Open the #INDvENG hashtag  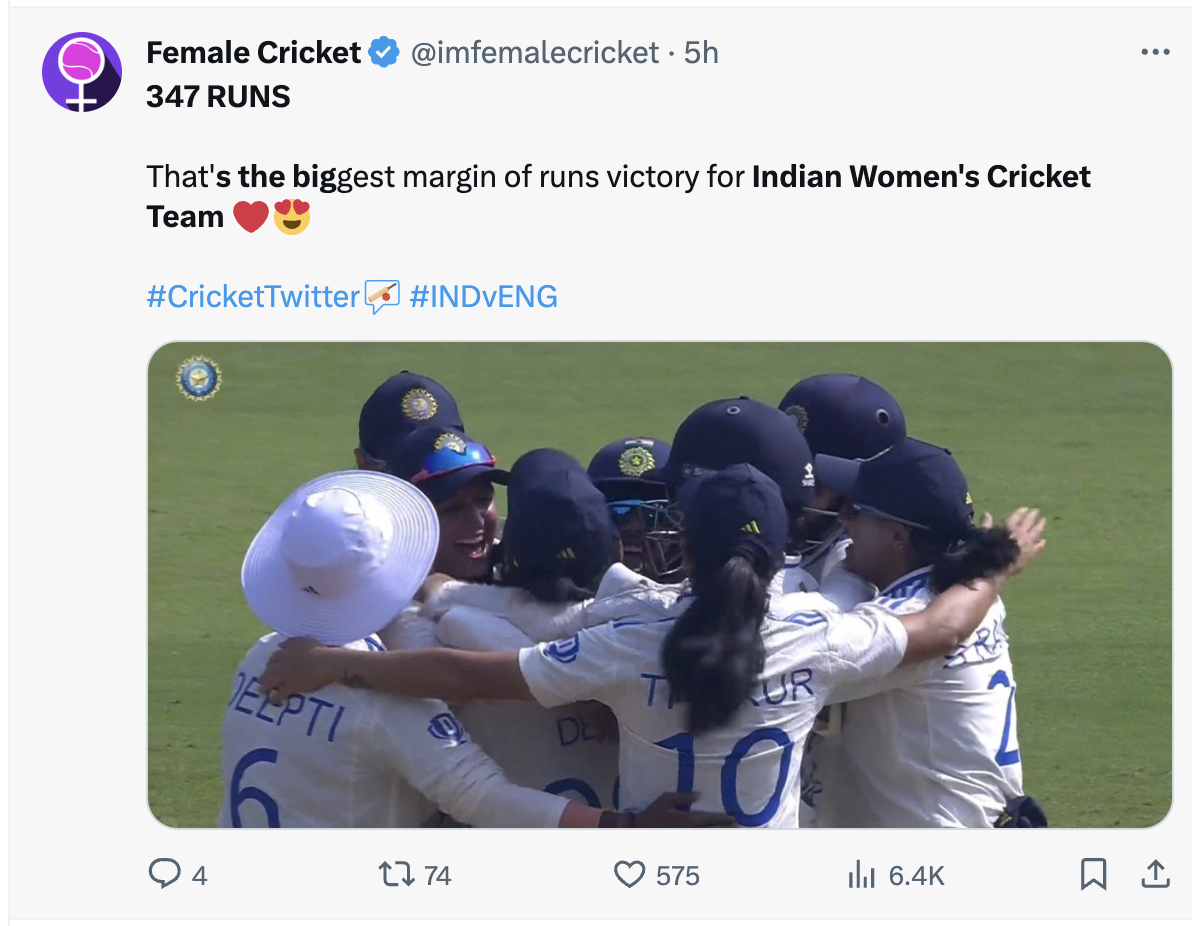pyautogui.click(x=484, y=296)
